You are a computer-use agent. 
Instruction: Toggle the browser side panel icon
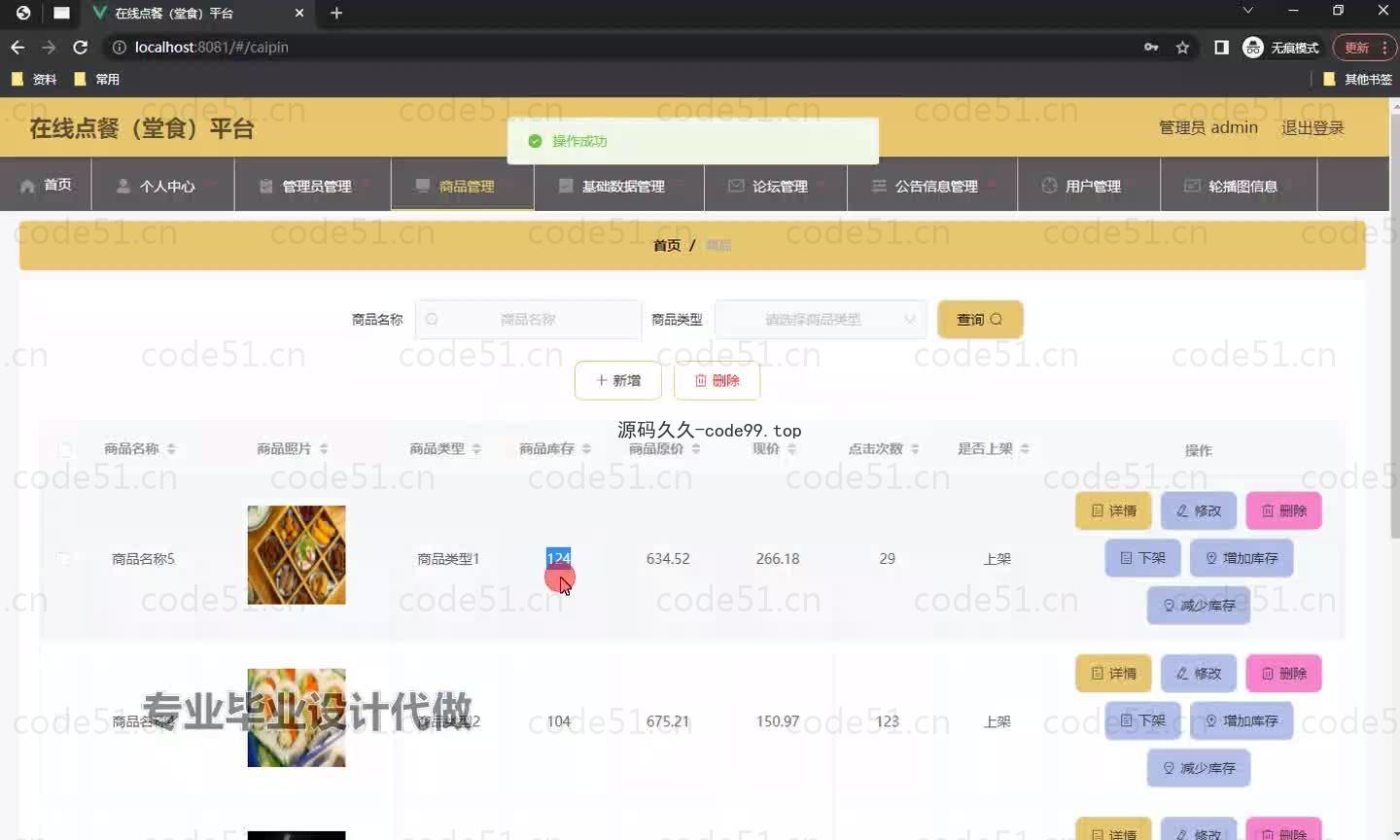click(1221, 47)
